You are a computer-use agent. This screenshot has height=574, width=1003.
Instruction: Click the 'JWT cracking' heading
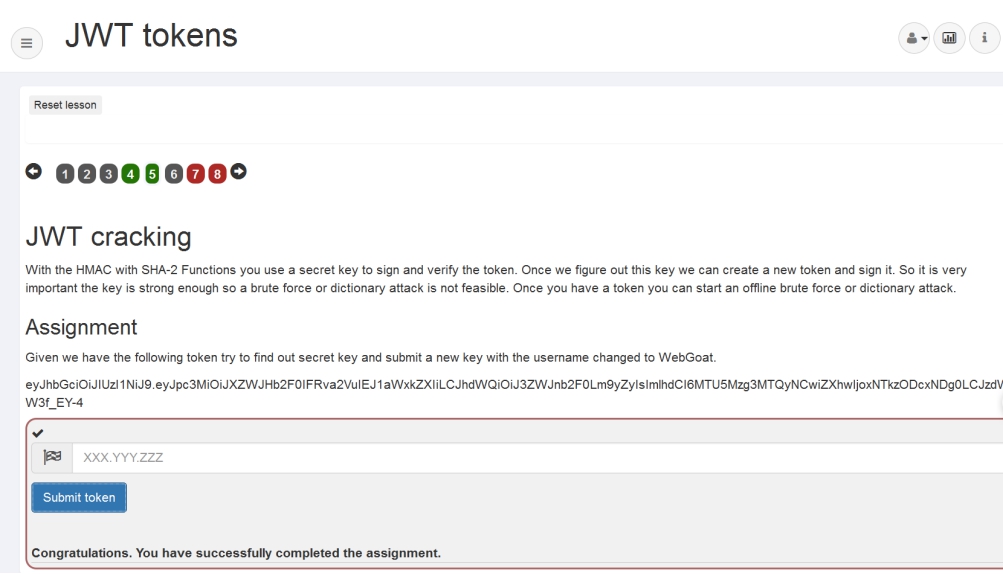coord(109,237)
